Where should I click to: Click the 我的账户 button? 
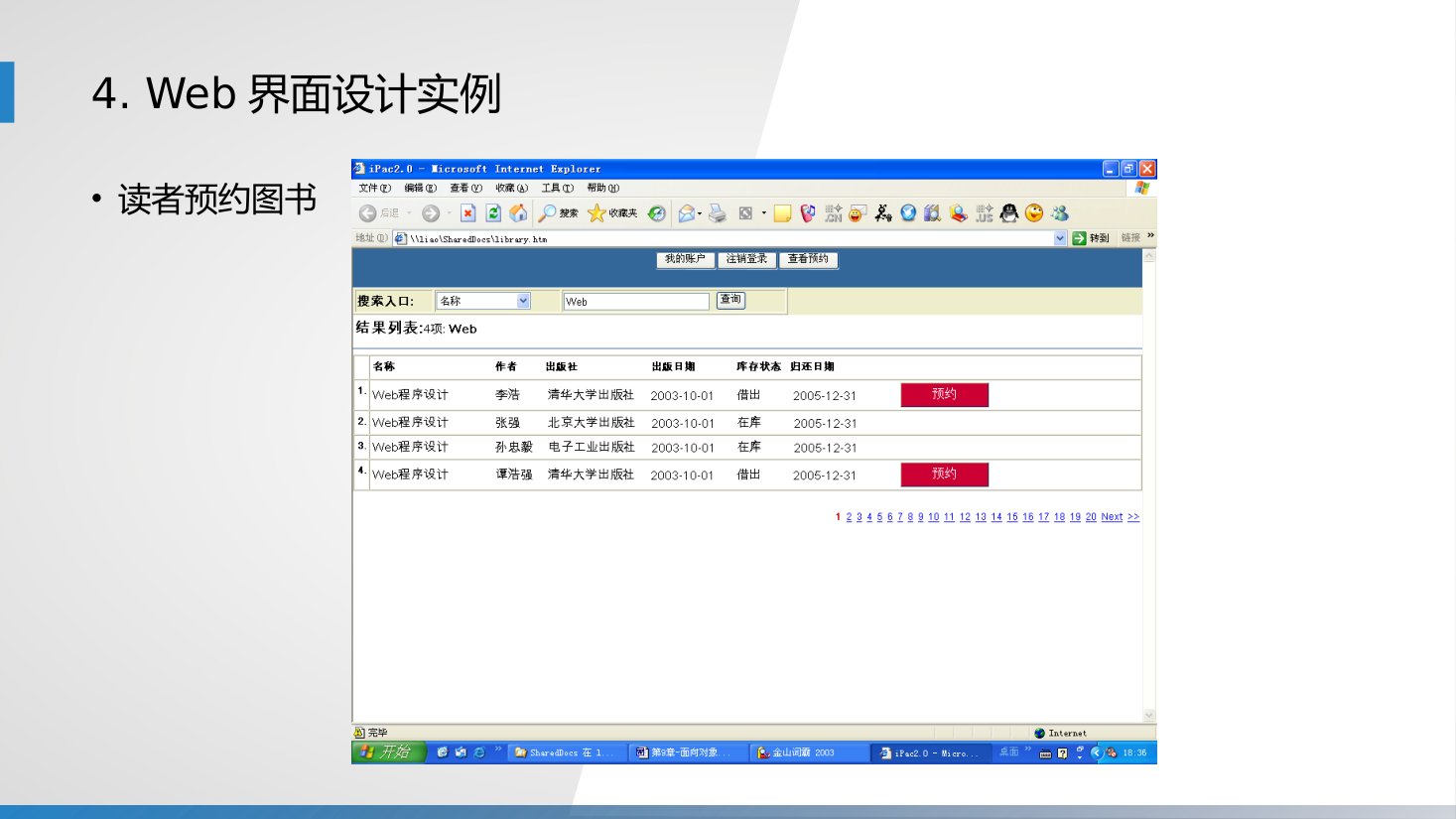tap(685, 260)
